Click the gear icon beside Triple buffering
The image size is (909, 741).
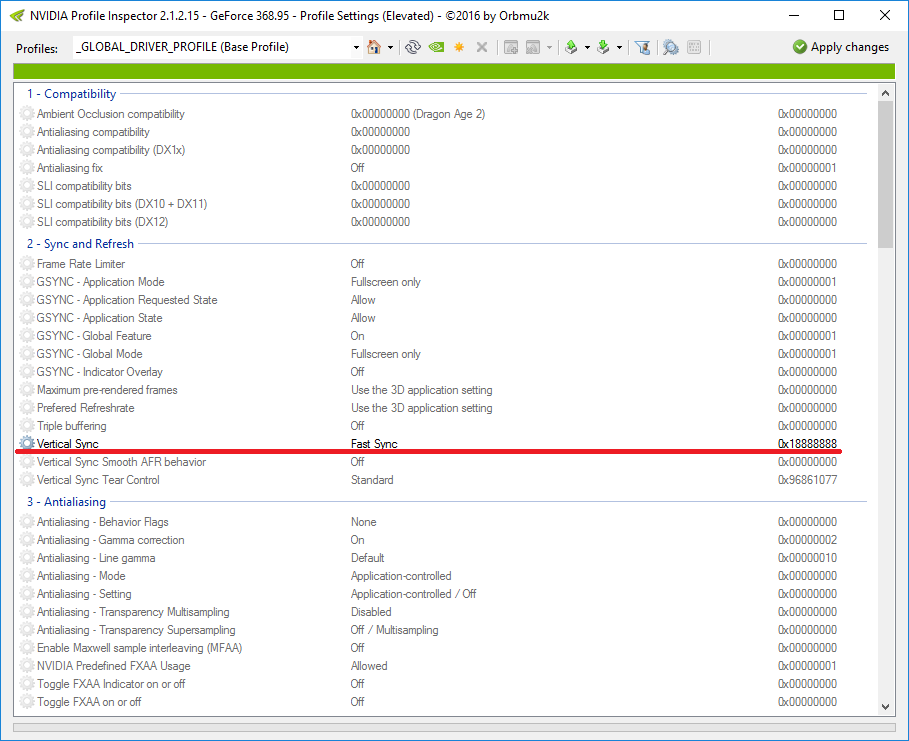point(27,426)
